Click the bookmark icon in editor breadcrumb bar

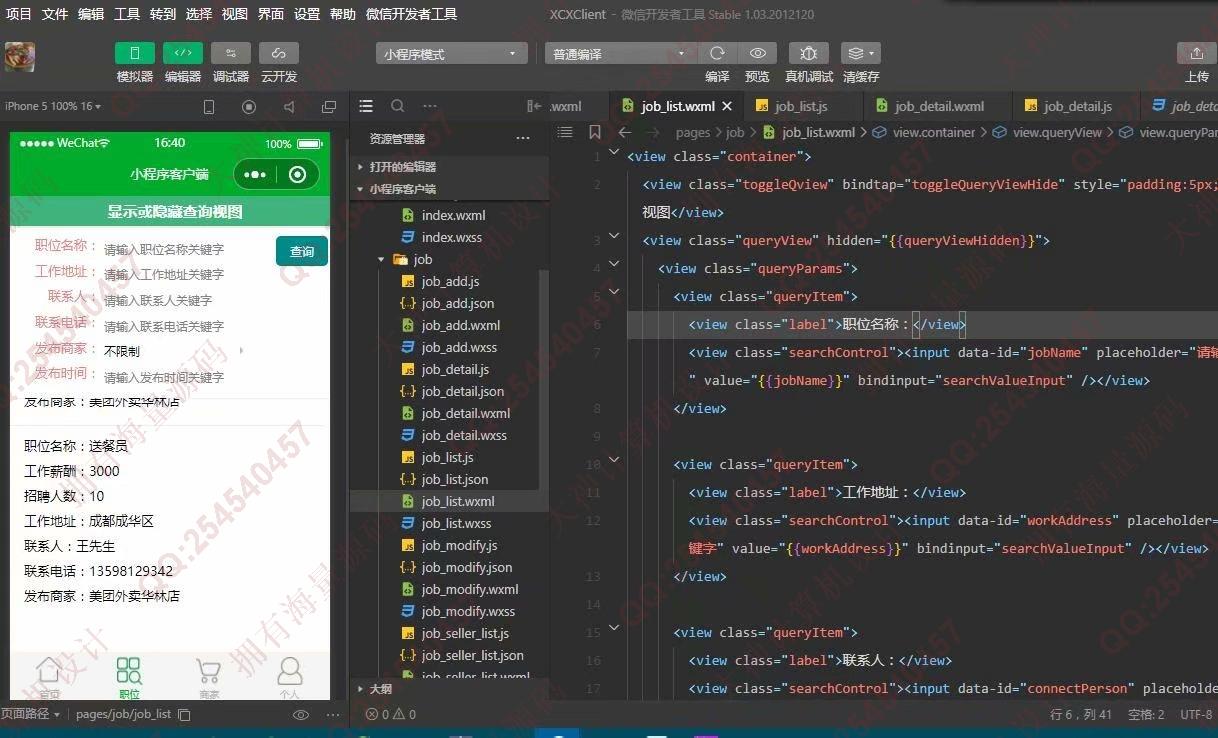point(595,132)
